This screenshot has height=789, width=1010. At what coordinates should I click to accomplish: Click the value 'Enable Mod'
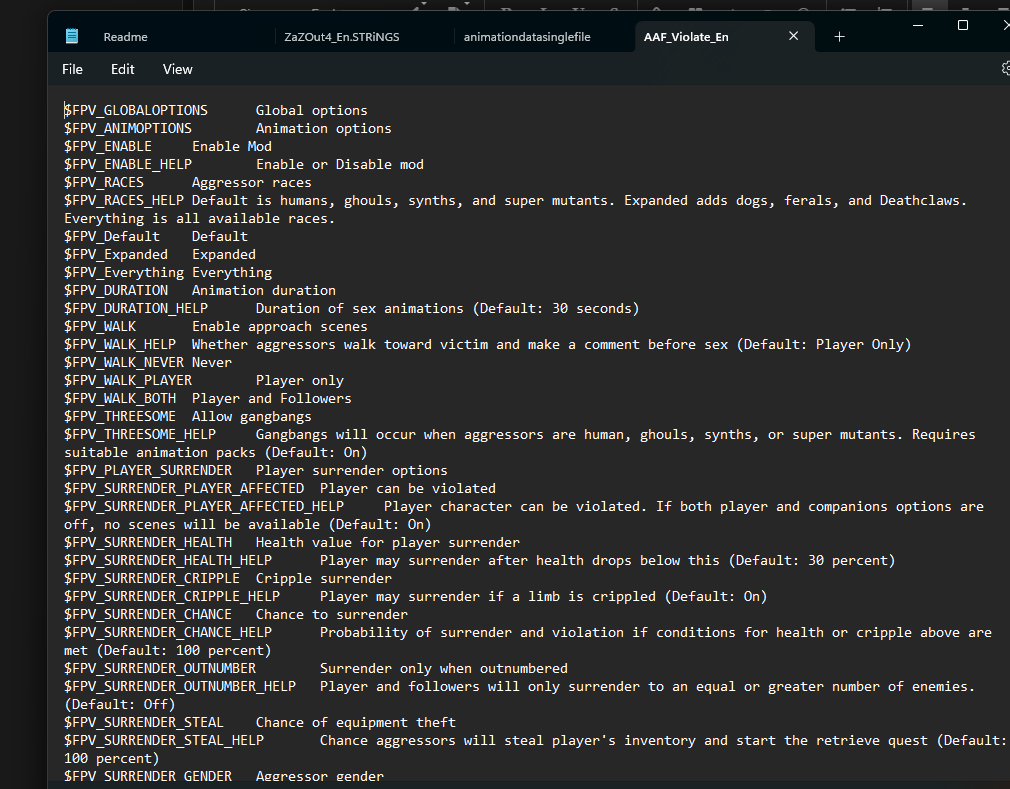(x=232, y=146)
